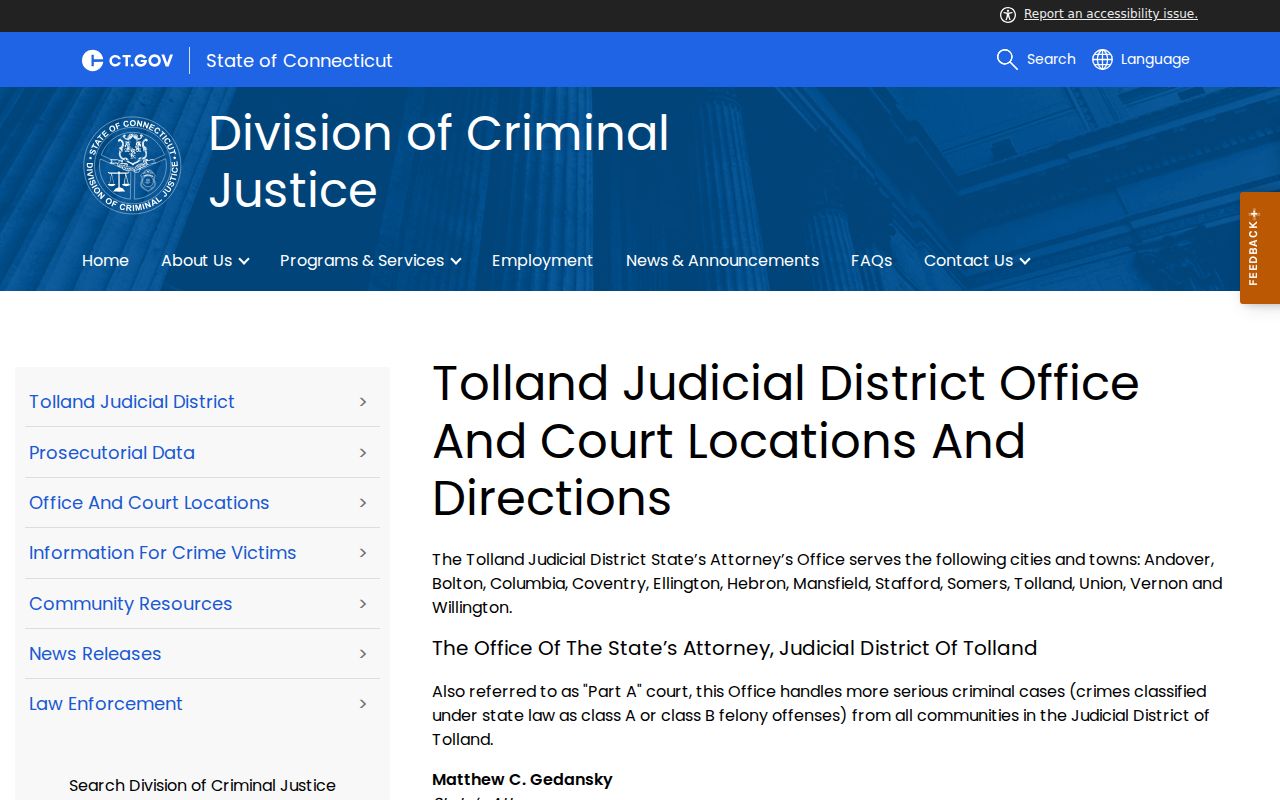Click the Search Division of Criminal Justice label

point(202,785)
